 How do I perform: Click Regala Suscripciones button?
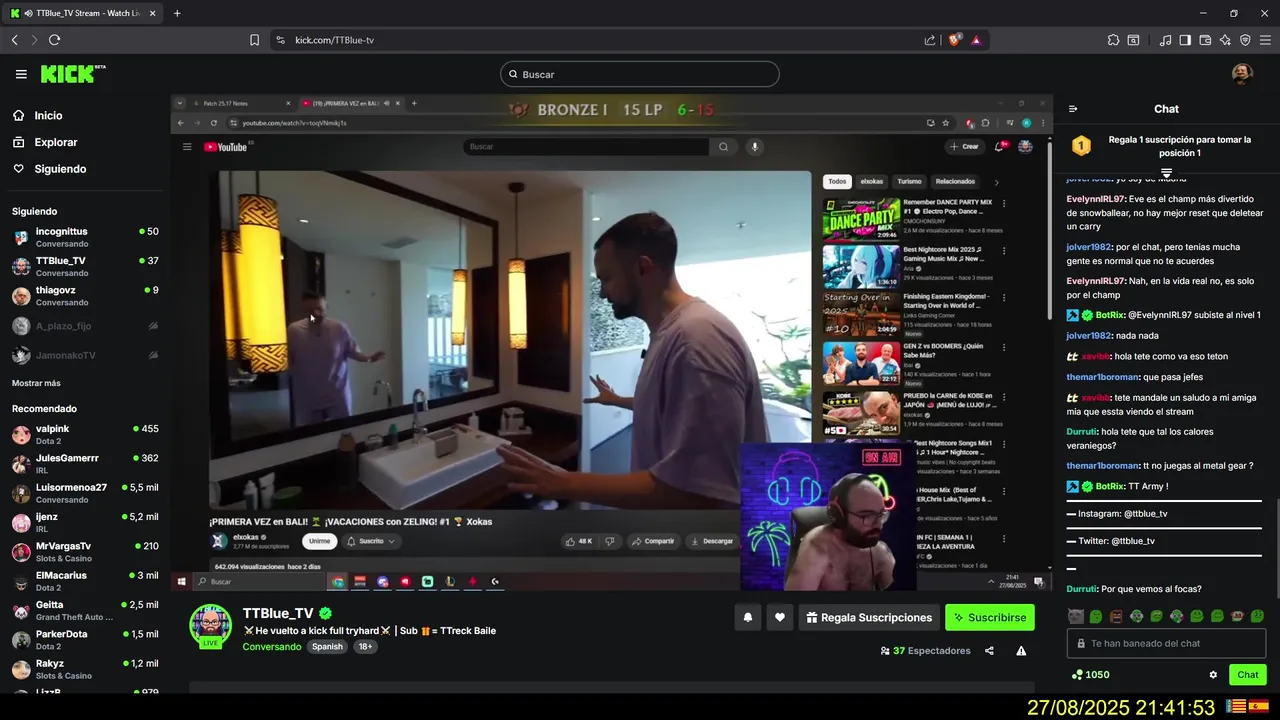pyautogui.click(x=867, y=618)
